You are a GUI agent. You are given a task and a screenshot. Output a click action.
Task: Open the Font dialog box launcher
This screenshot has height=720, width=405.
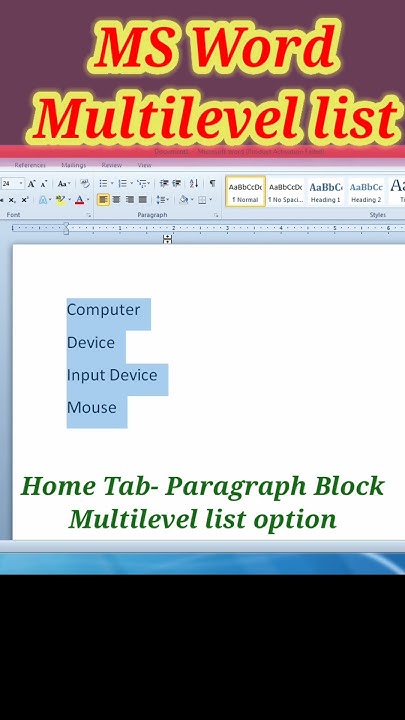(x=89, y=215)
